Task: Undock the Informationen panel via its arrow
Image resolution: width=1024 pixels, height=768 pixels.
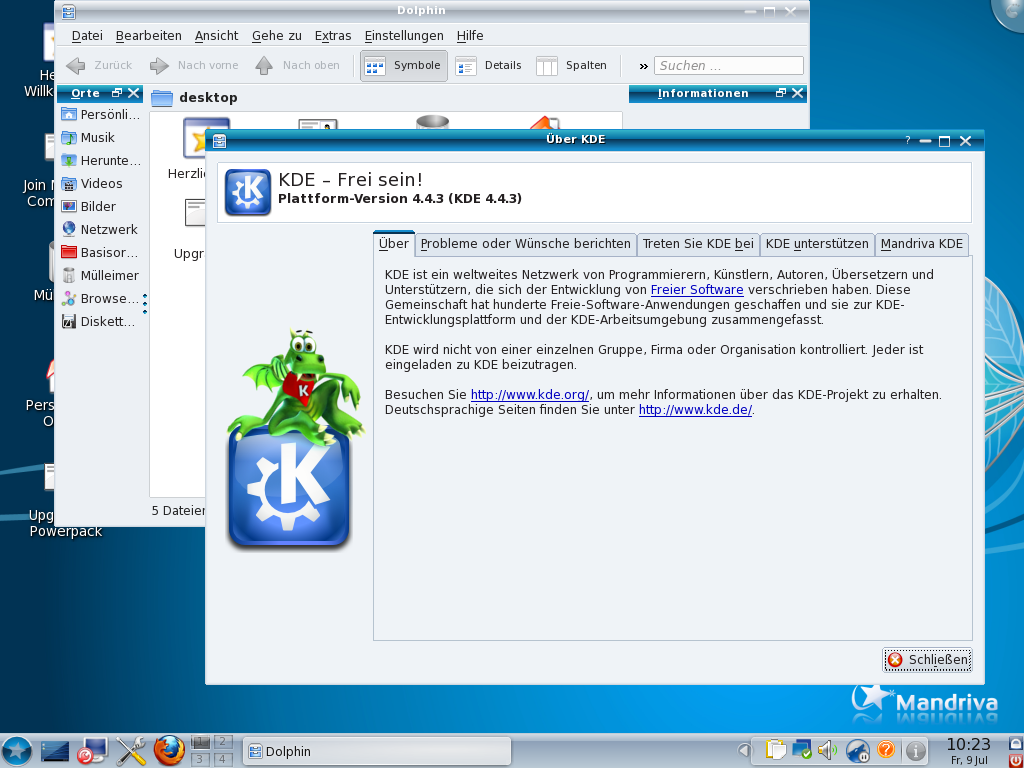Action: coord(781,93)
